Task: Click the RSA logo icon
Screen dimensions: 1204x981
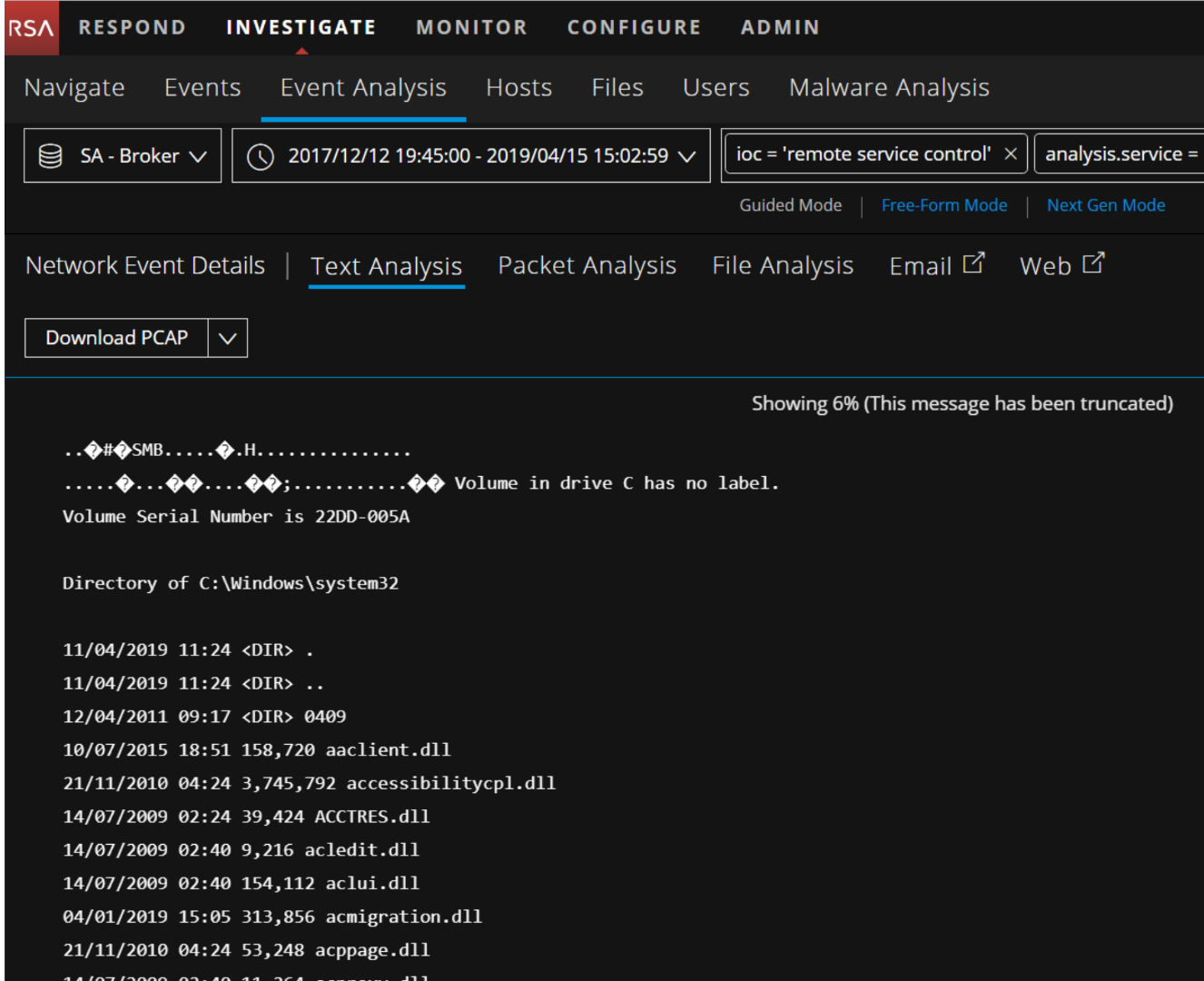Action: 31,28
